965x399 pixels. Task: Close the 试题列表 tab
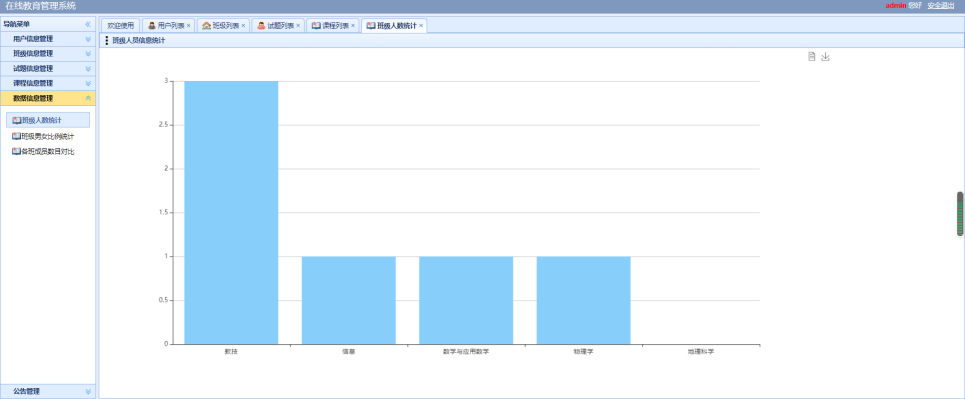[298, 26]
